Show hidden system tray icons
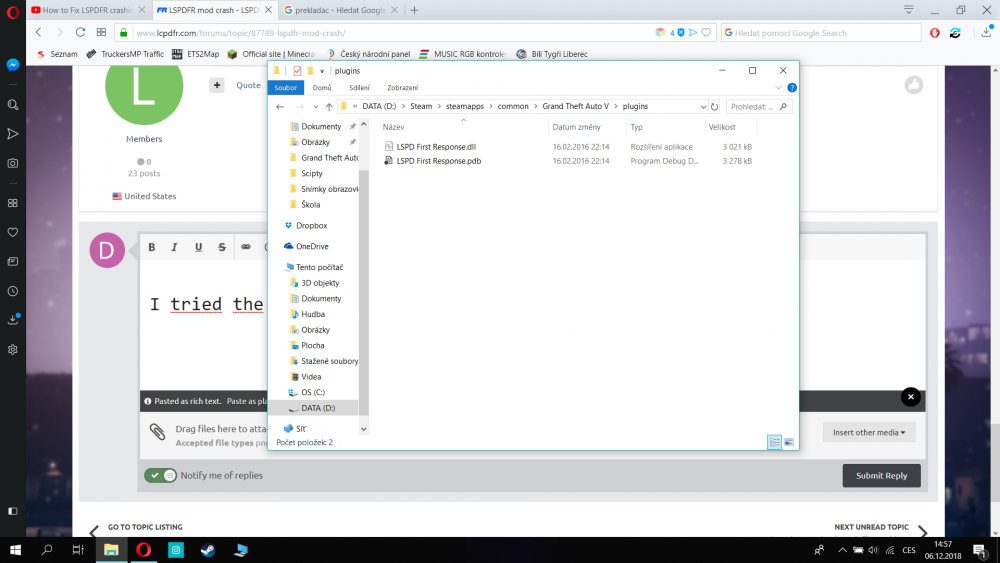Screen dimensions: 1000x563 tap(842, 550)
